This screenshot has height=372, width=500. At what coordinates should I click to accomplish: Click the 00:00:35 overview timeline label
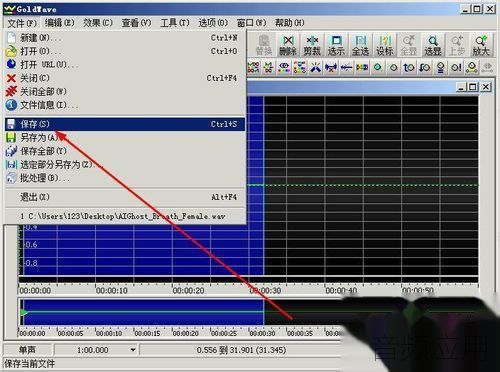[300, 333]
